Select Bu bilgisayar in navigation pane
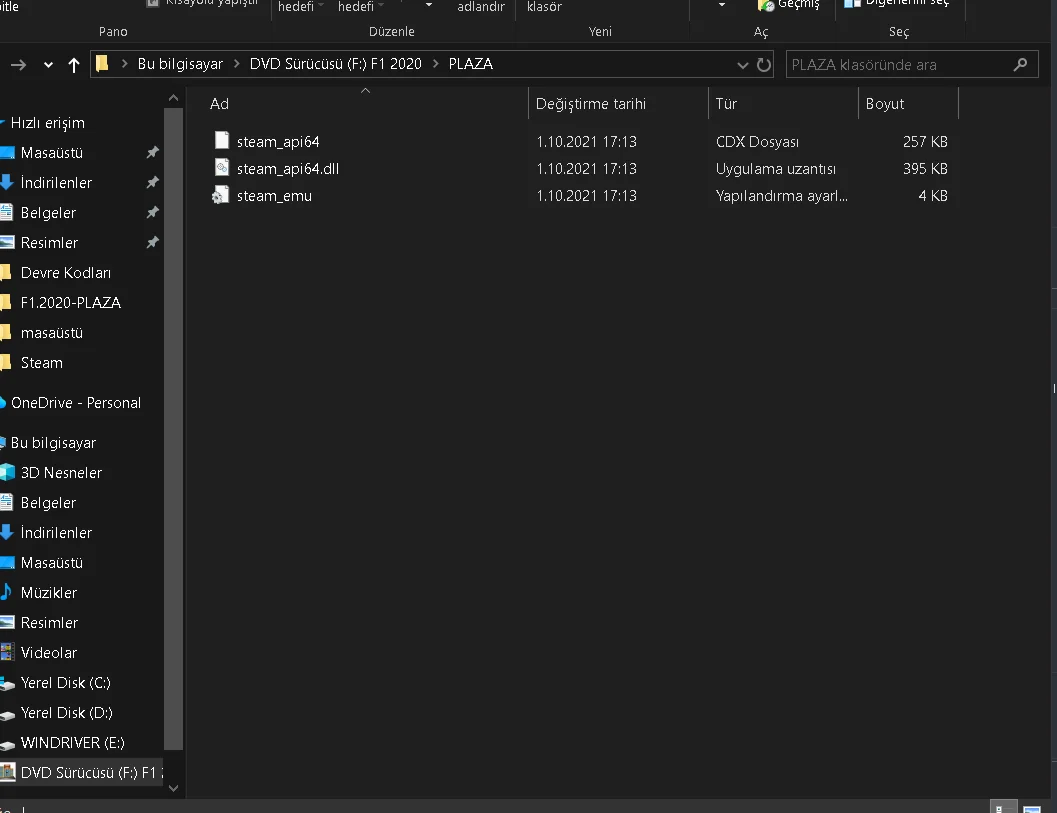The width and height of the screenshot is (1057, 813). [x=53, y=443]
